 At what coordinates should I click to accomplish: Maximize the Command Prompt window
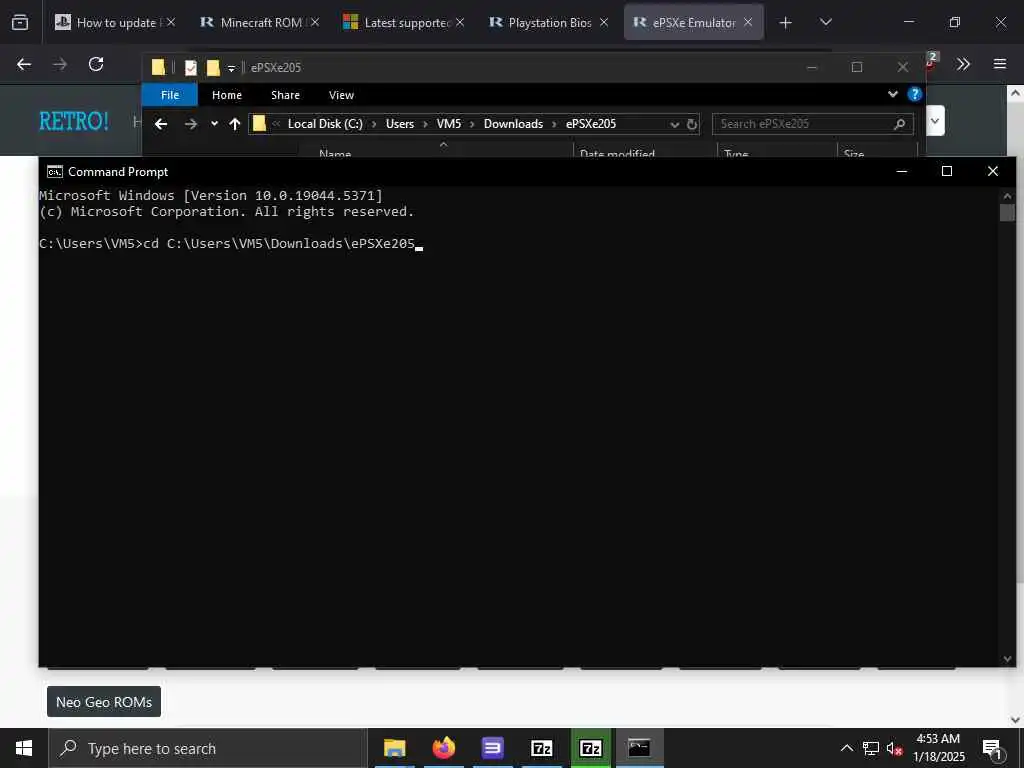tap(947, 171)
